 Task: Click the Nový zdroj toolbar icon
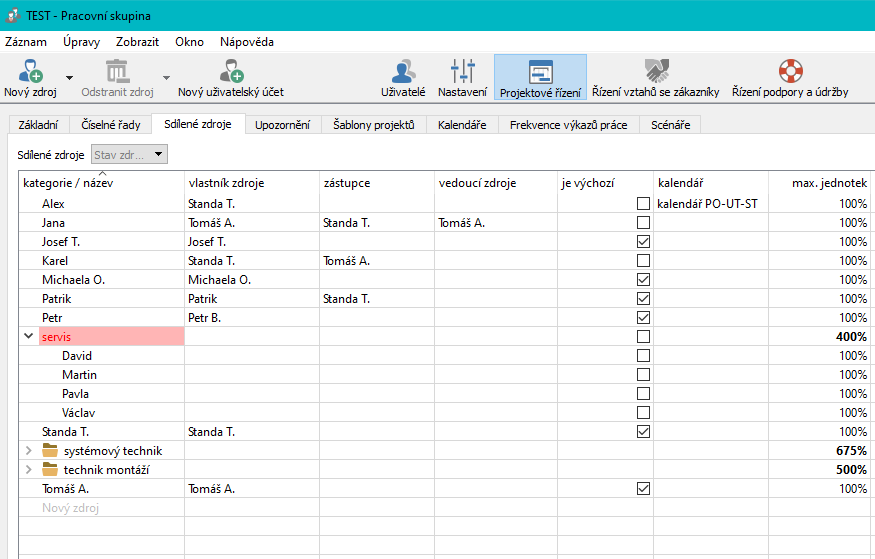30,71
